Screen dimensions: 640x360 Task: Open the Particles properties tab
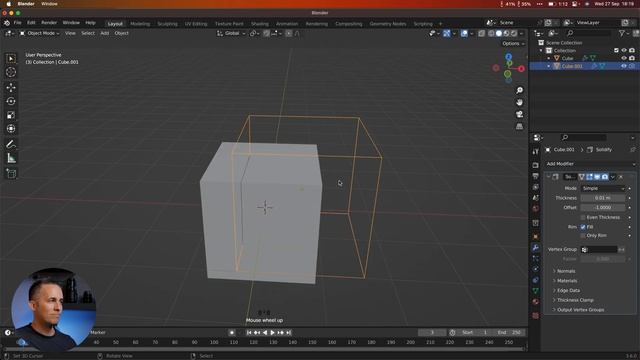pos(536,258)
